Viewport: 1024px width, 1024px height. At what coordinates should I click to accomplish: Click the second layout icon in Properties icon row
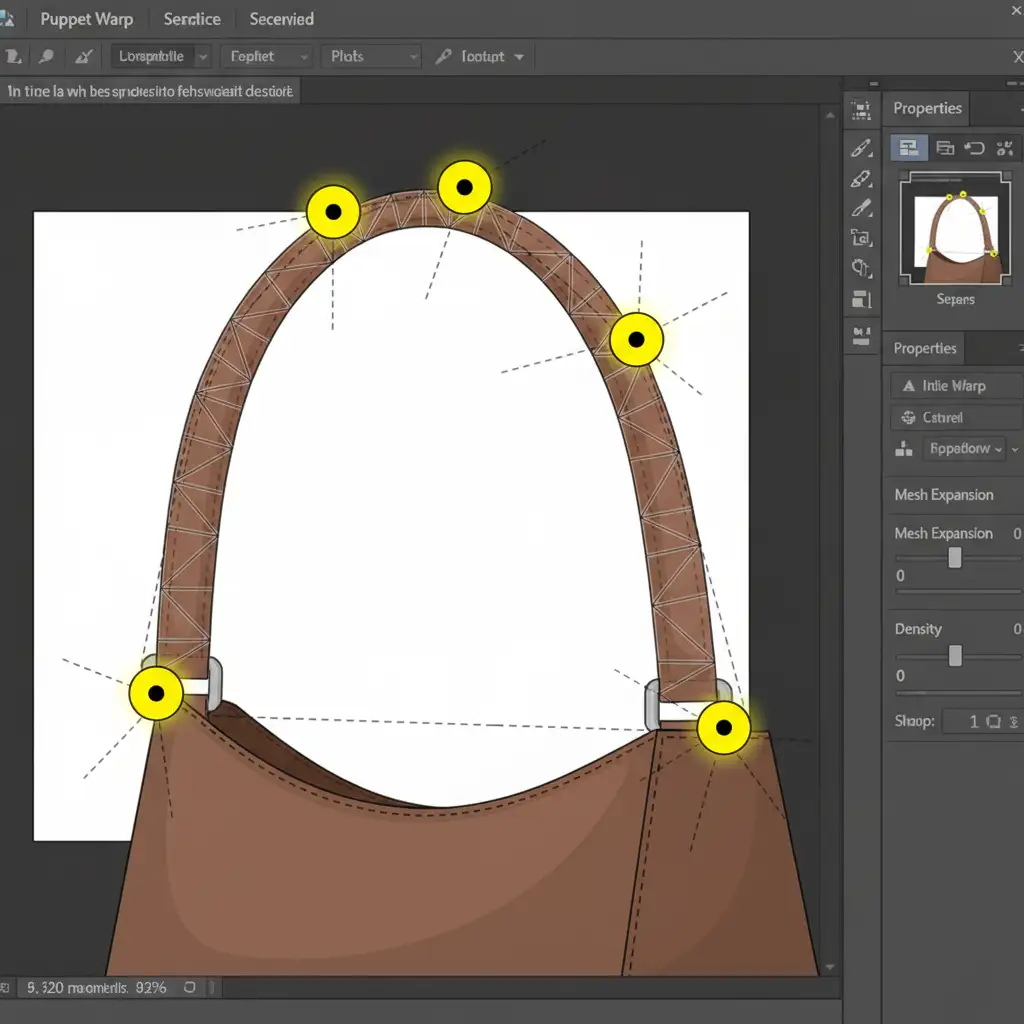coord(944,149)
